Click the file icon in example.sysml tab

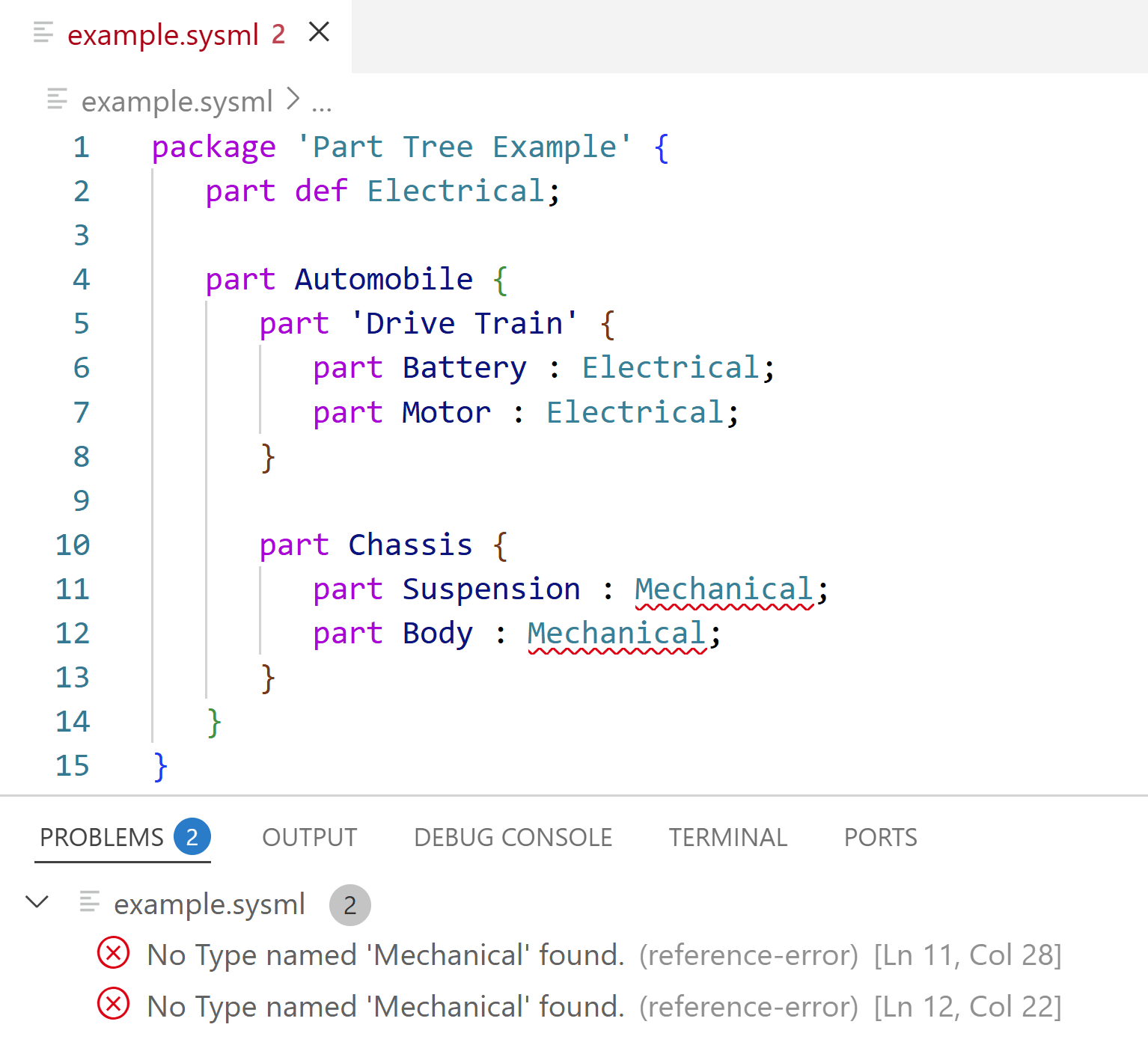[44, 33]
